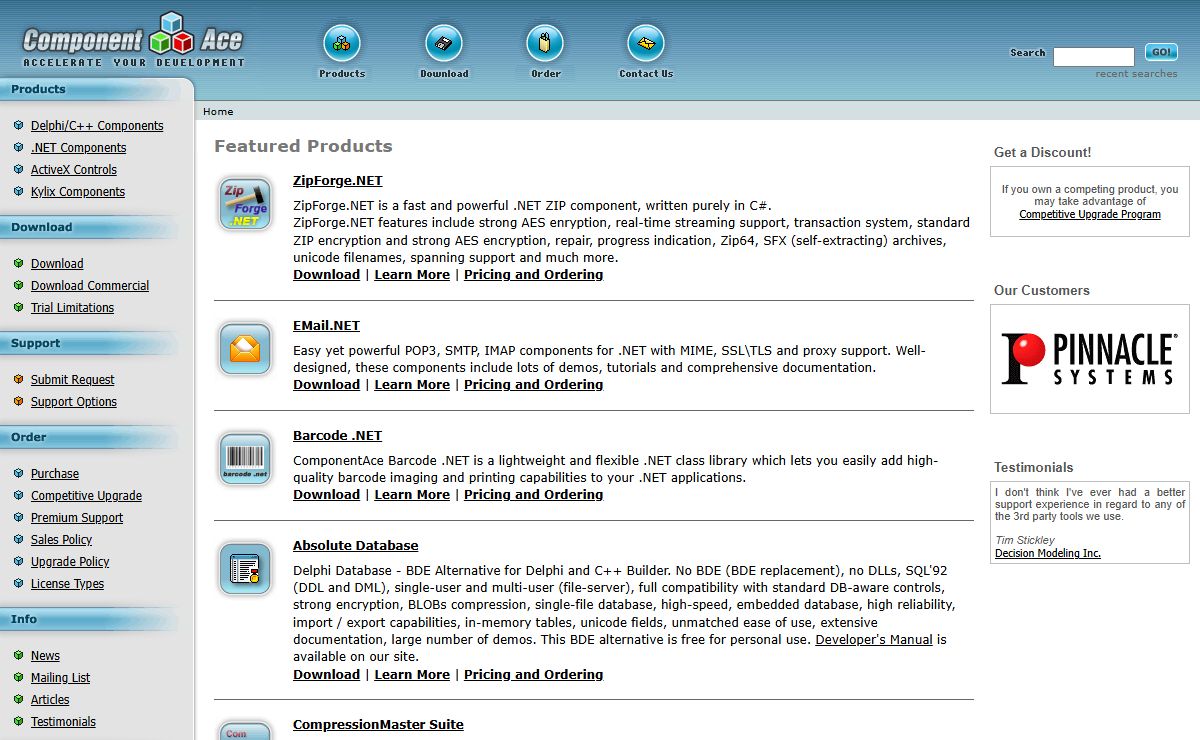
Task: Open News under the Info section
Action: 45,656
